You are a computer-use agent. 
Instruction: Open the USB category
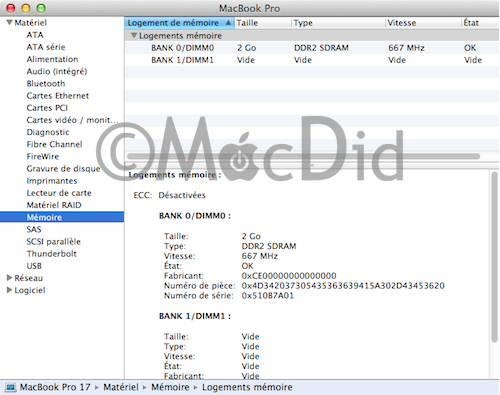click(x=34, y=266)
